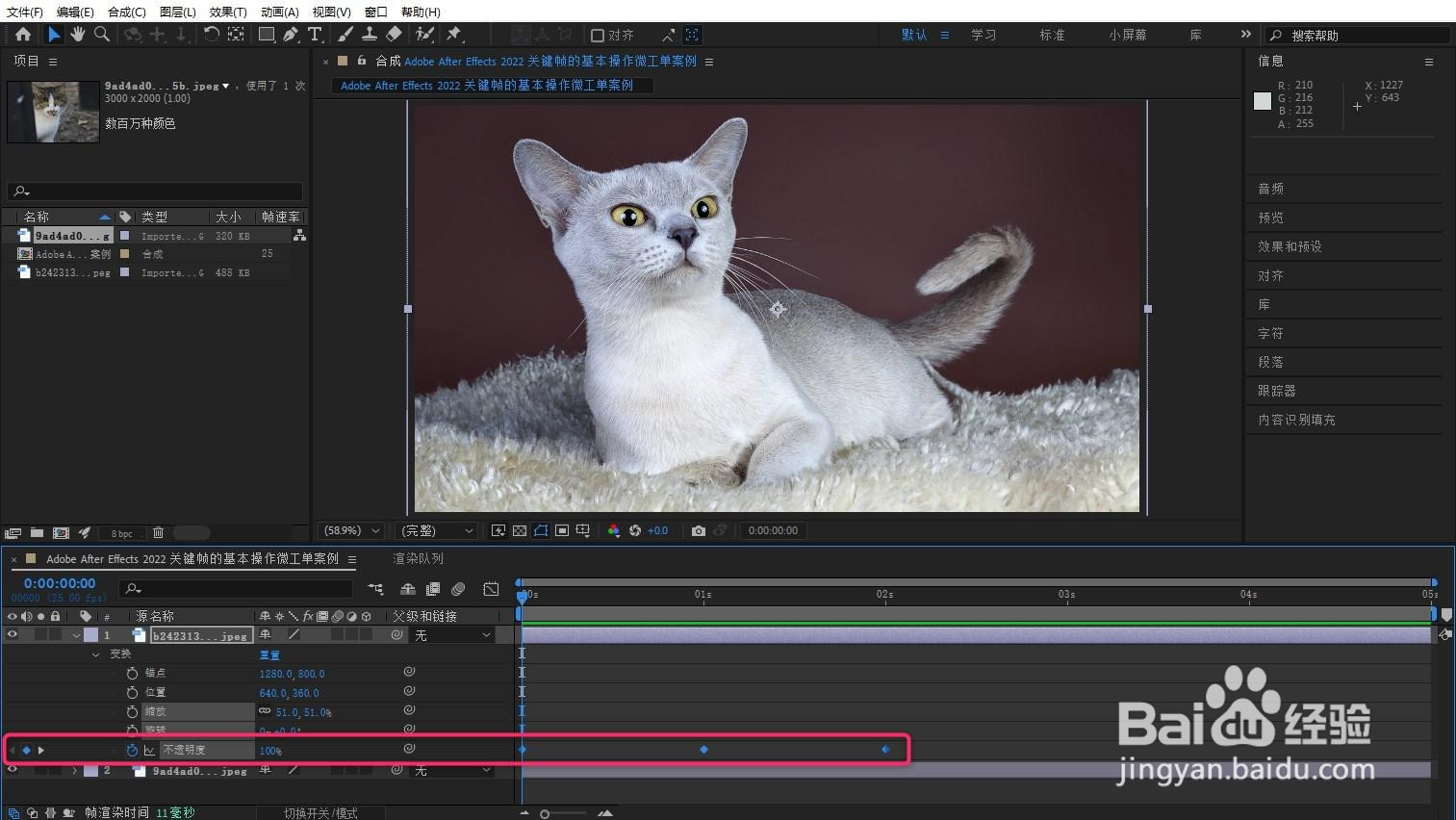1456x820 pixels.
Task: Select the Puppet Pin tool
Action: 454,35
